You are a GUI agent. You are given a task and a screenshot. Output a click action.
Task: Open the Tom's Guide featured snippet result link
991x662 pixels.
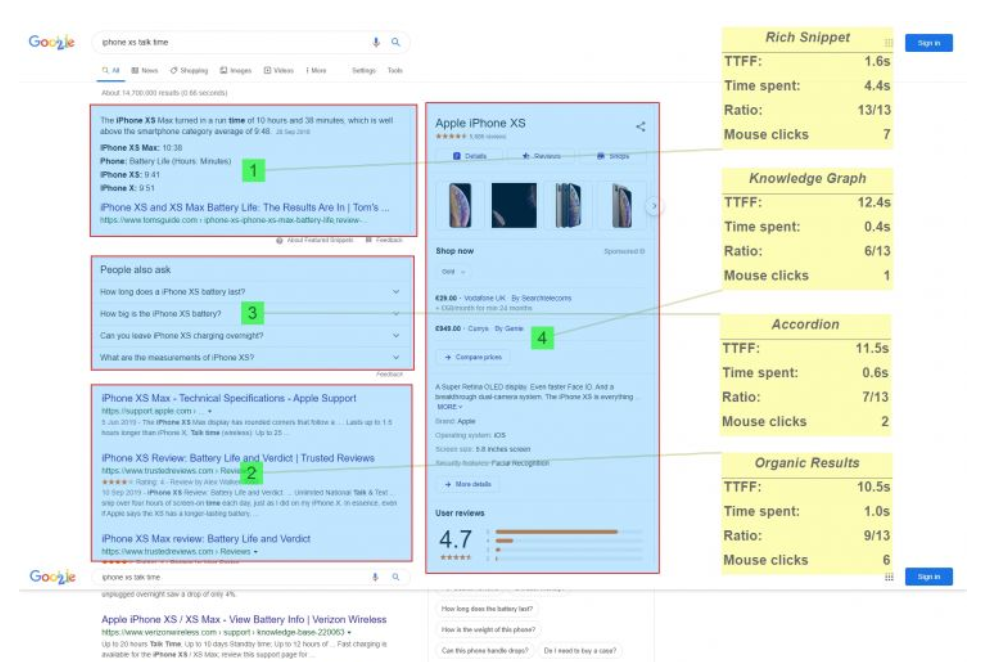click(245, 207)
